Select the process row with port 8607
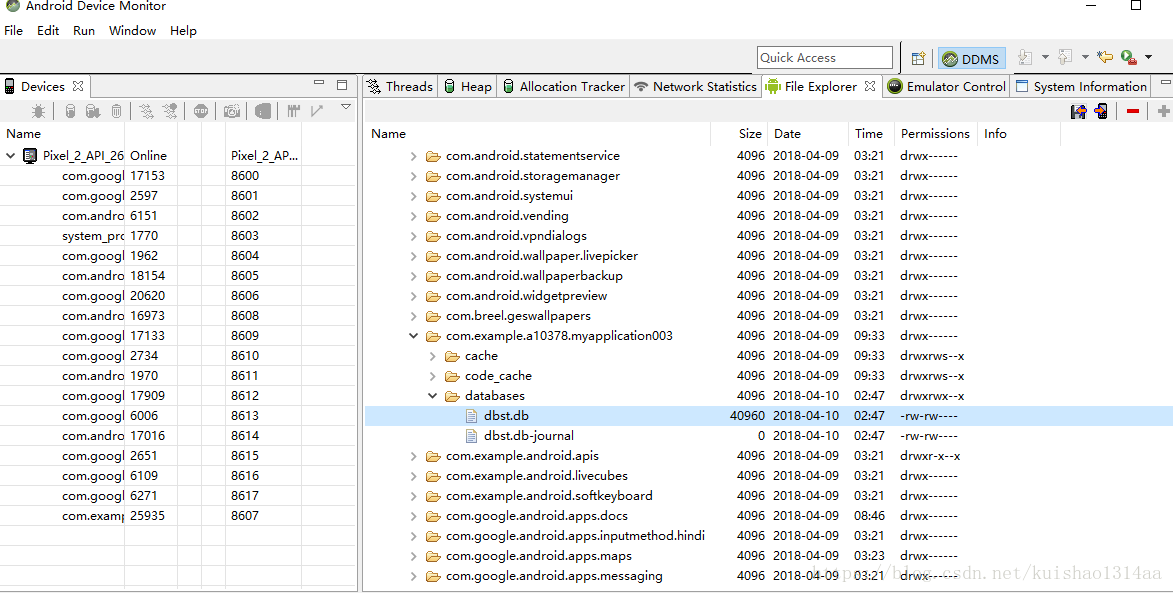This screenshot has height=593, width=1173. click(178, 516)
